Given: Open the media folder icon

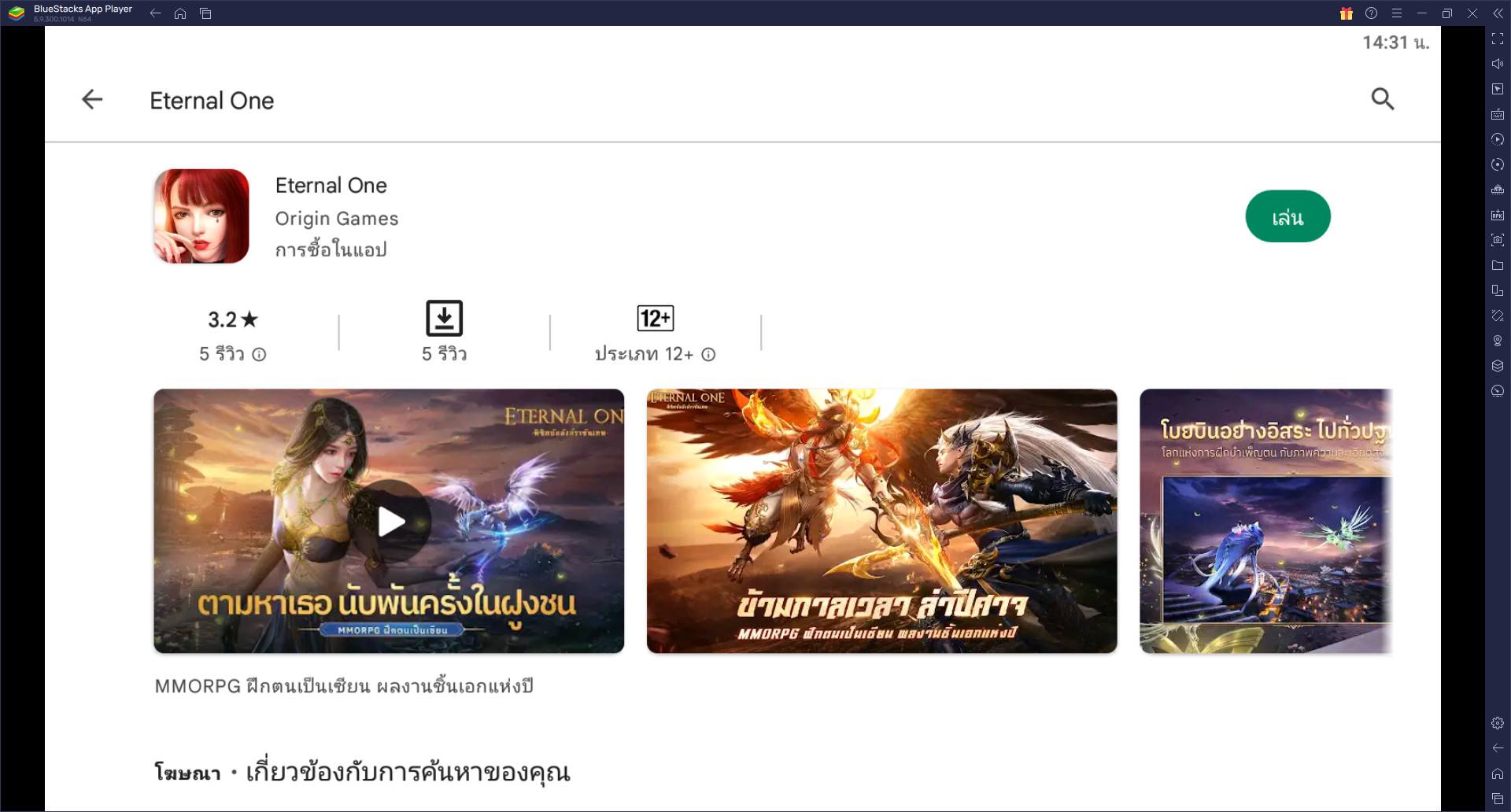Looking at the screenshot, I should pyautogui.click(x=1498, y=265).
